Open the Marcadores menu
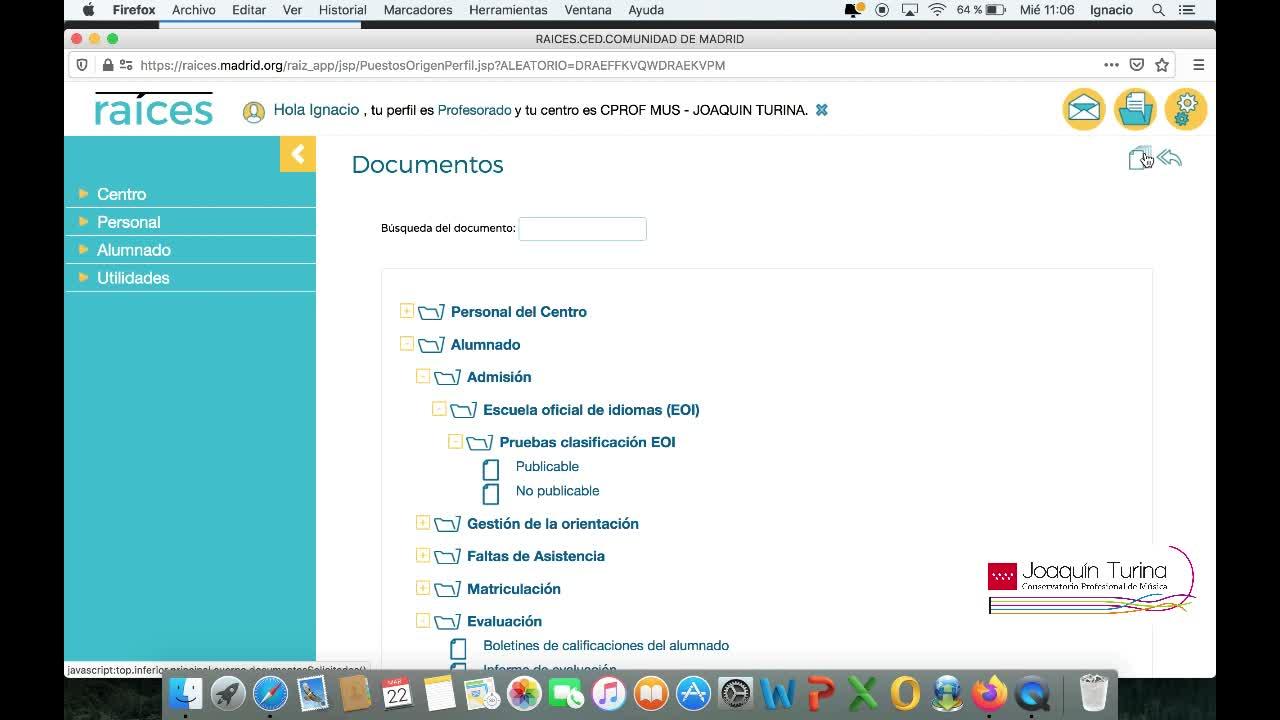Screen dimensions: 1280x720 [418, 10]
